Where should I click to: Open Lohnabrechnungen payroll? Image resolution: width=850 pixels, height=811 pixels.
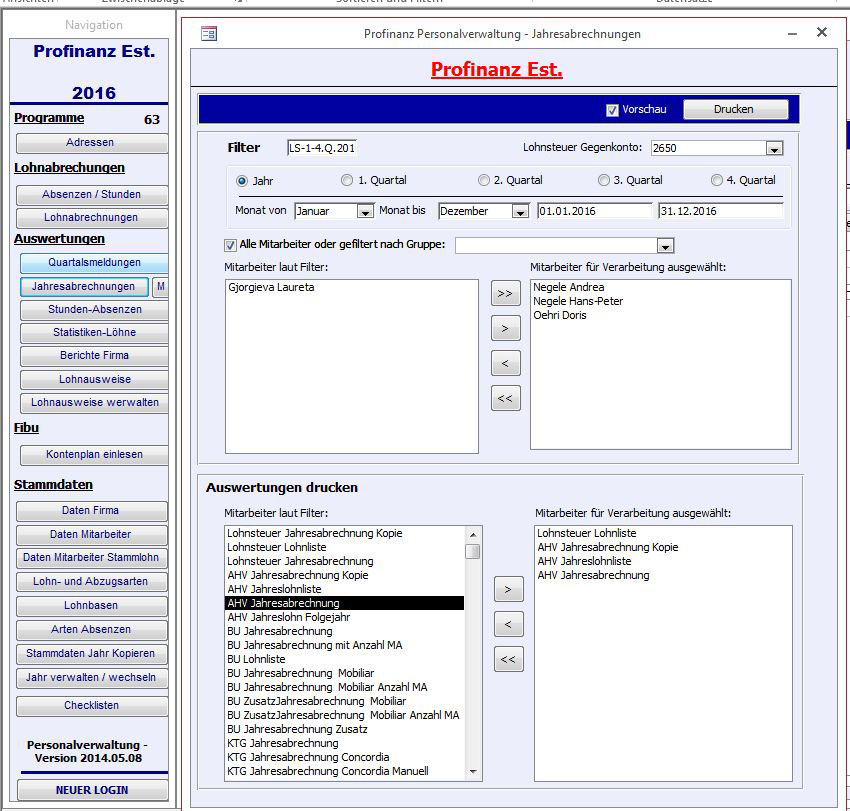click(x=92, y=218)
